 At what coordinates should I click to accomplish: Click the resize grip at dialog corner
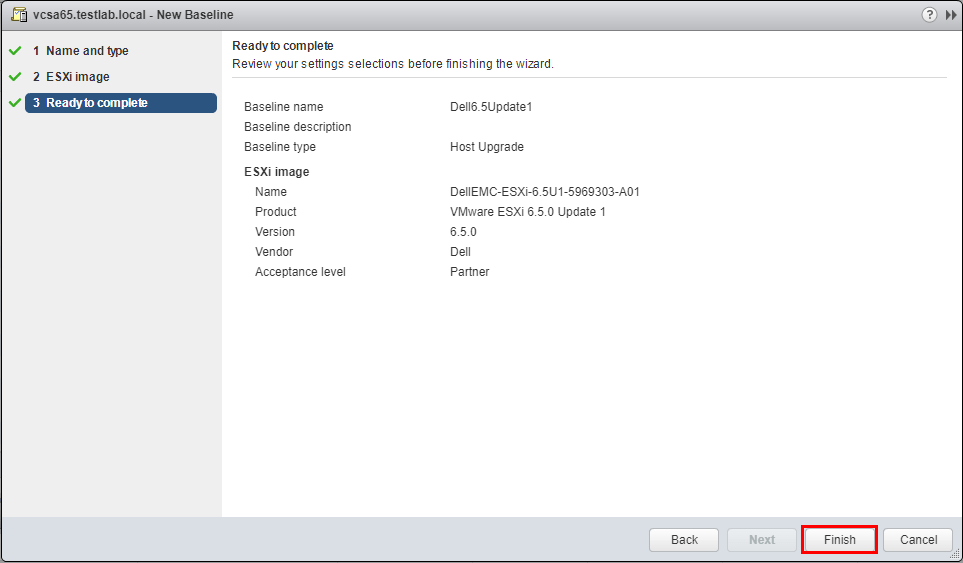click(955, 554)
